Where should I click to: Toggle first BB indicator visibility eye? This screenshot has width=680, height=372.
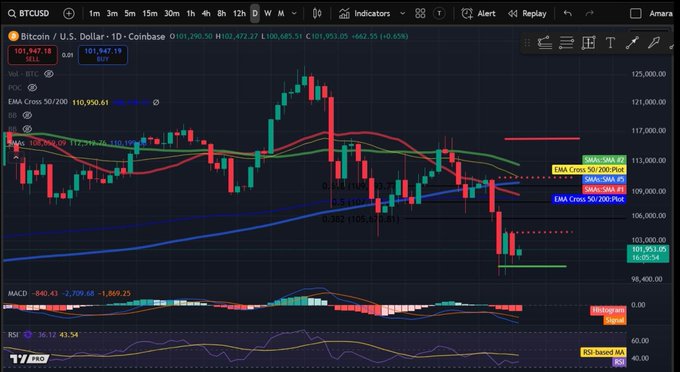27,115
